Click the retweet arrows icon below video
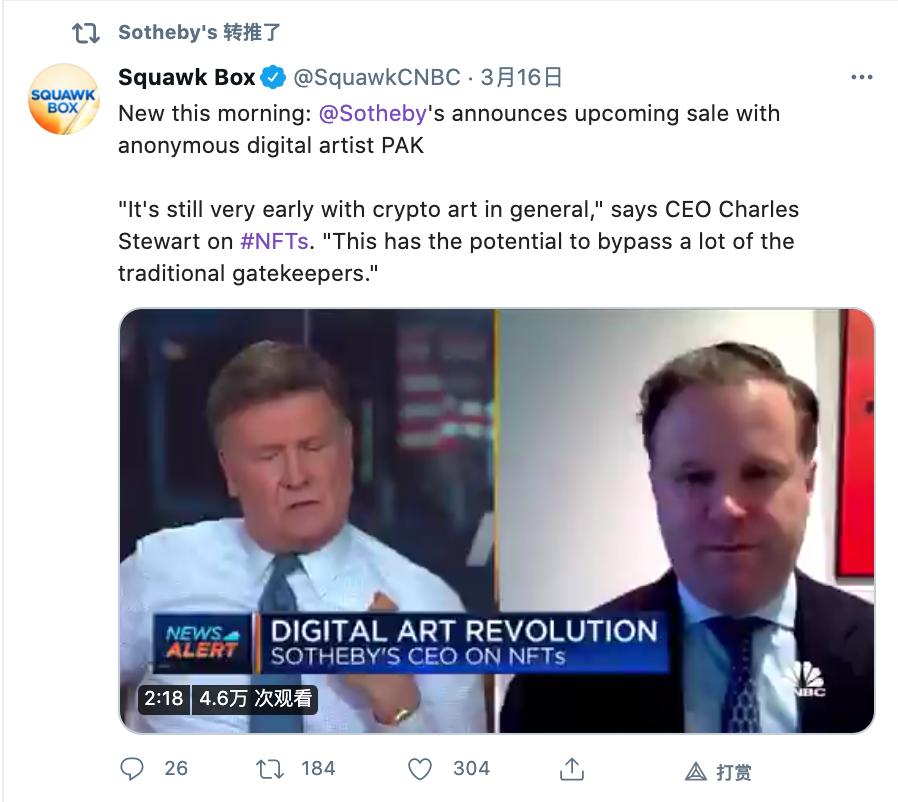The height and width of the screenshot is (802, 898). [x=269, y=768]
